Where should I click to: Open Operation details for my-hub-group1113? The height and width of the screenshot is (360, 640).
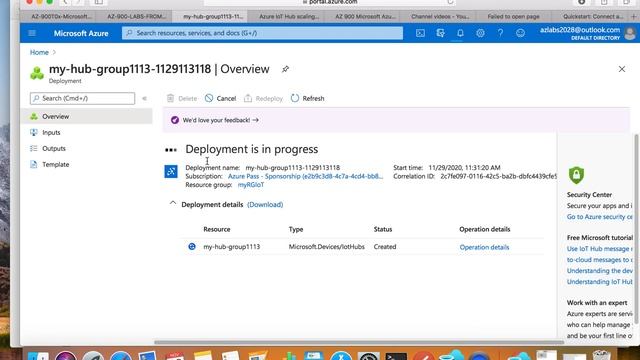[x=484, y=247]
